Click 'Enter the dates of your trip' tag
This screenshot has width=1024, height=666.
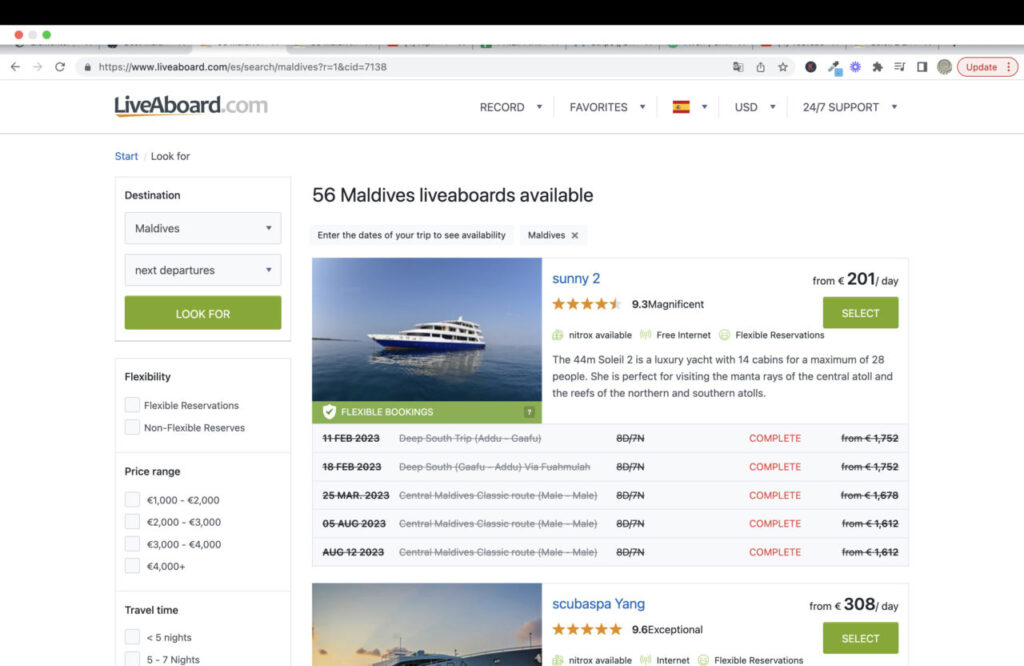click(411, 235)
